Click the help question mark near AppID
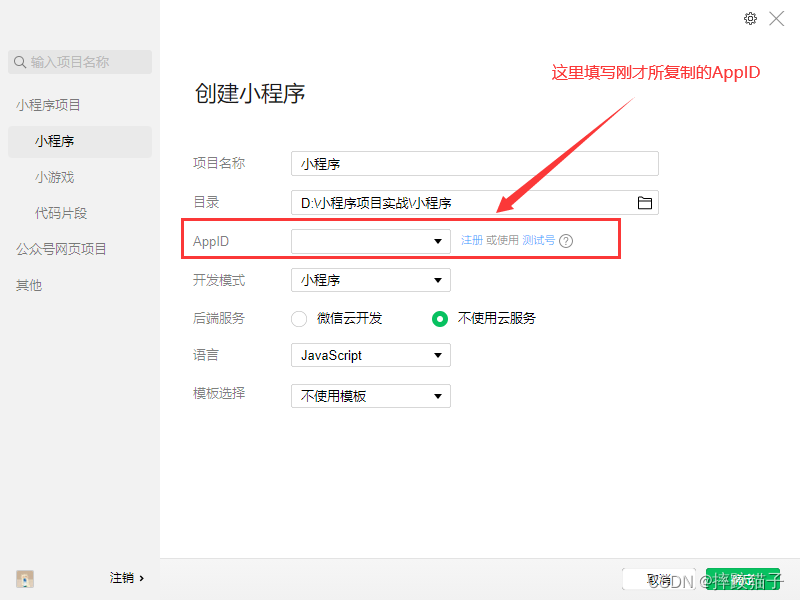The width and height of the screenshot is (800, 600). point(566,241)
